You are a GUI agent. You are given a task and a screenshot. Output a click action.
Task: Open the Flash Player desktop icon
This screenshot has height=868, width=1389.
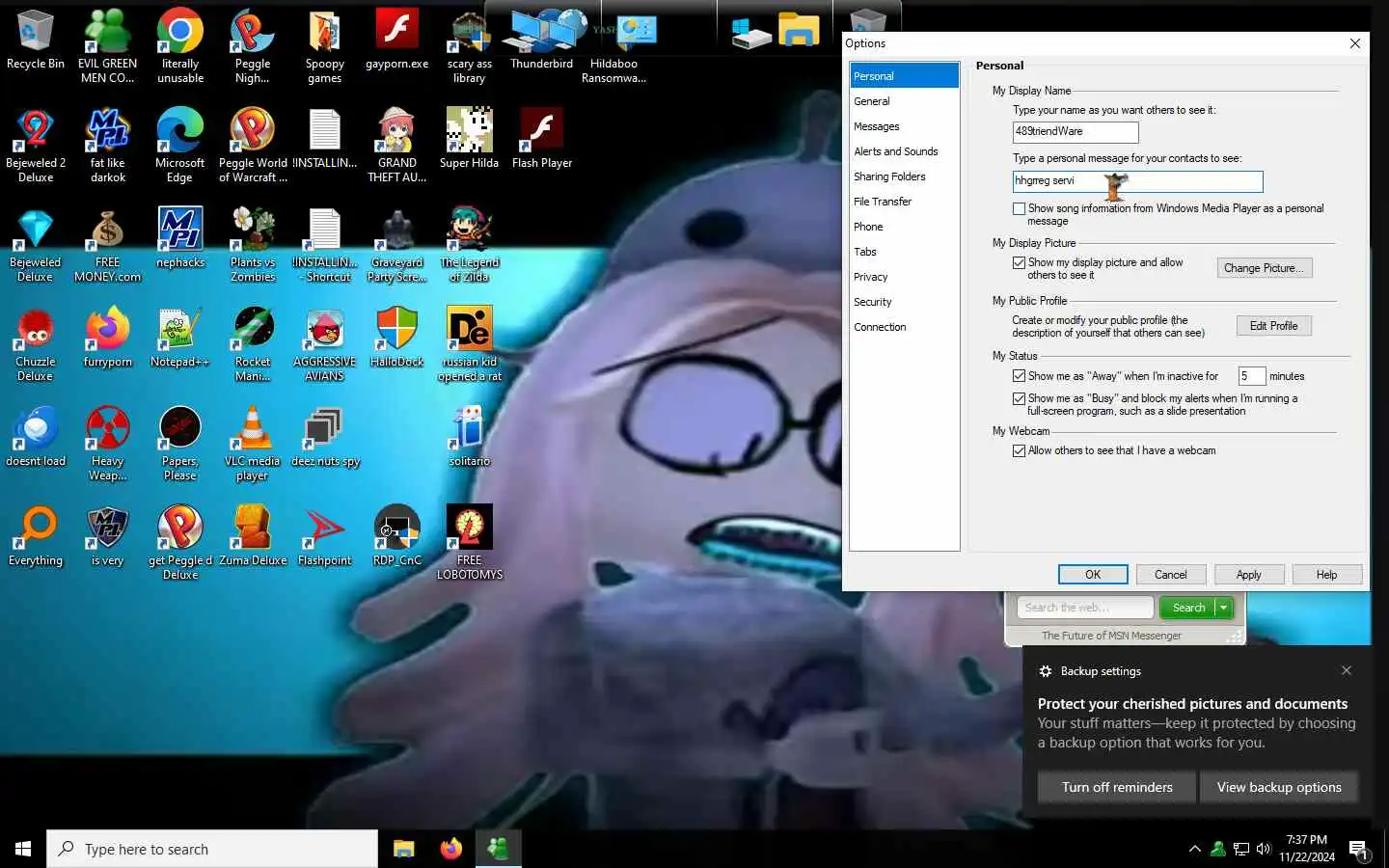pyautogui.click(x=542, y=139)
